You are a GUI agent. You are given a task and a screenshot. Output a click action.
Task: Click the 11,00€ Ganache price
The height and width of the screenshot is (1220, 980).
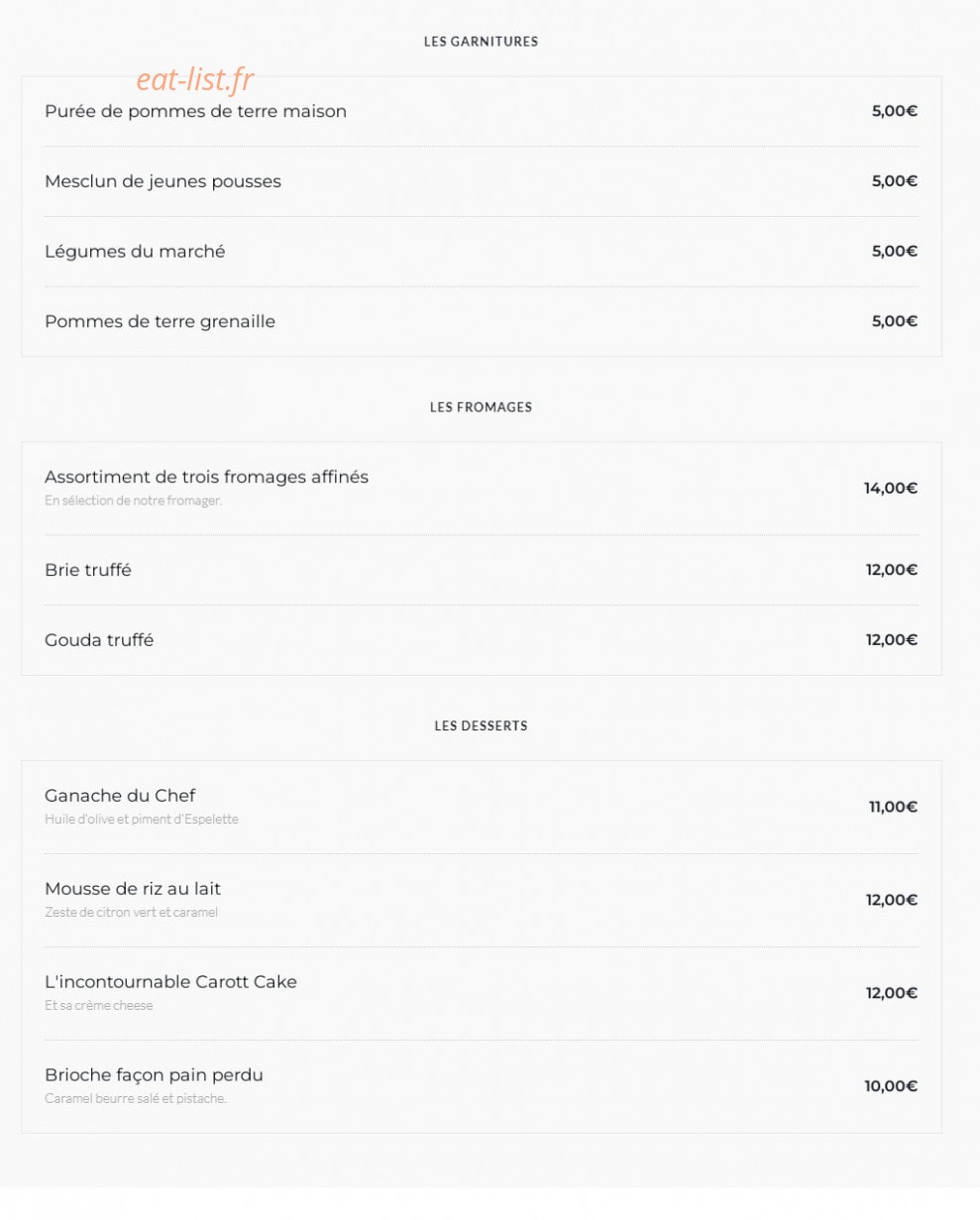893,807
